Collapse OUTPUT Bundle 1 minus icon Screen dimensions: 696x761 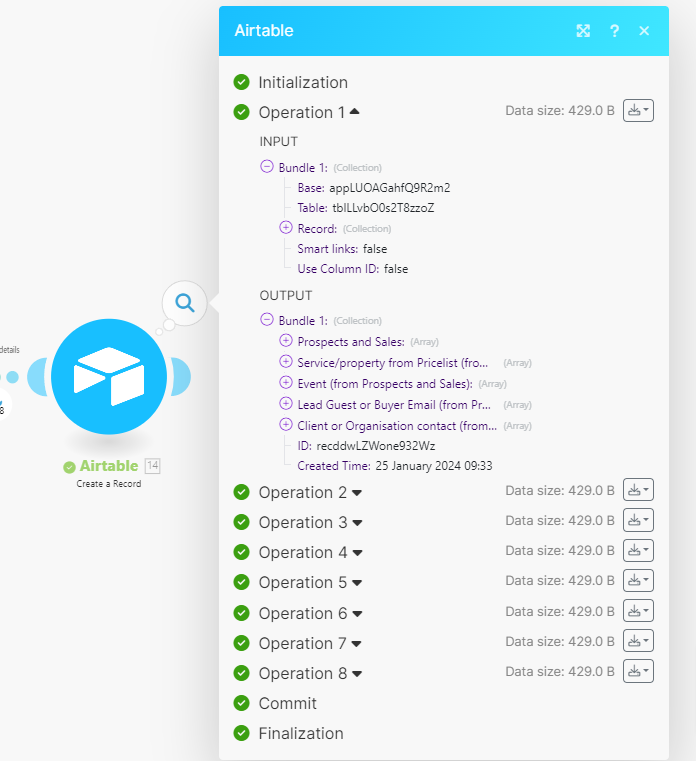[267, 319]
